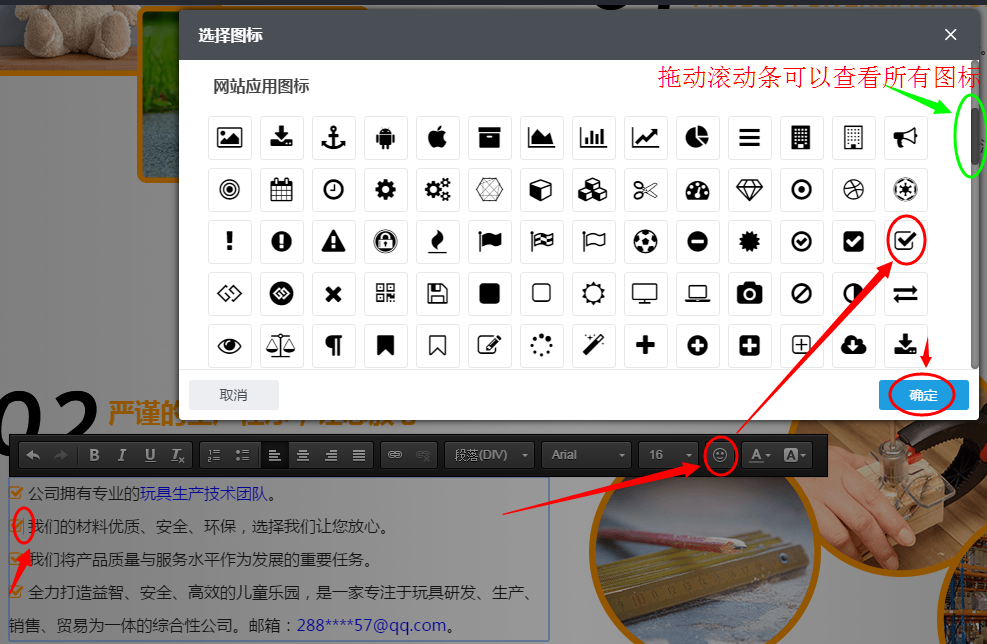Toggle underline formatting in the editor
This screenshot has height=644, width=987.
pos(148,455)
